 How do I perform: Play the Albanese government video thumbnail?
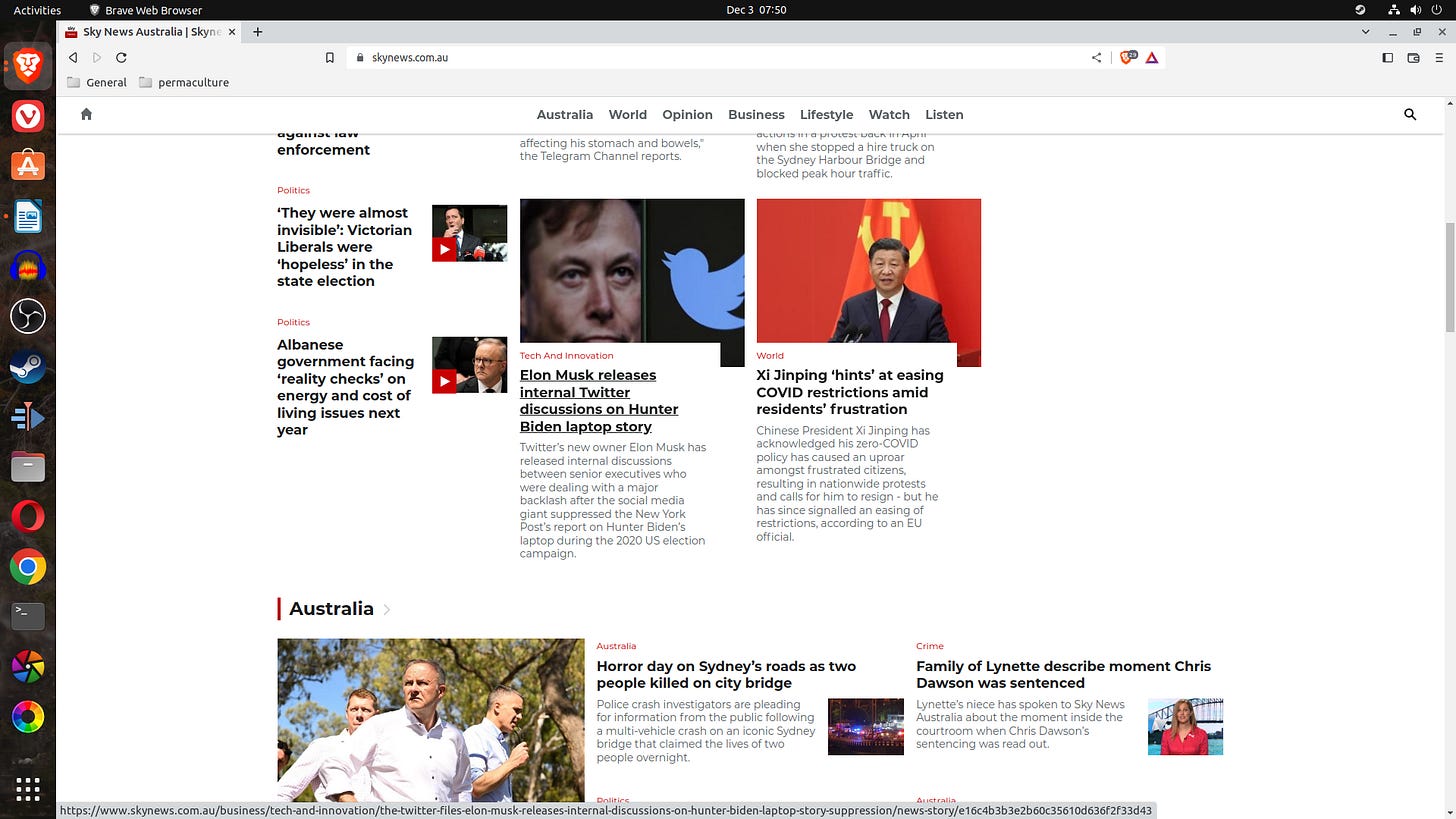coord(469,365)
